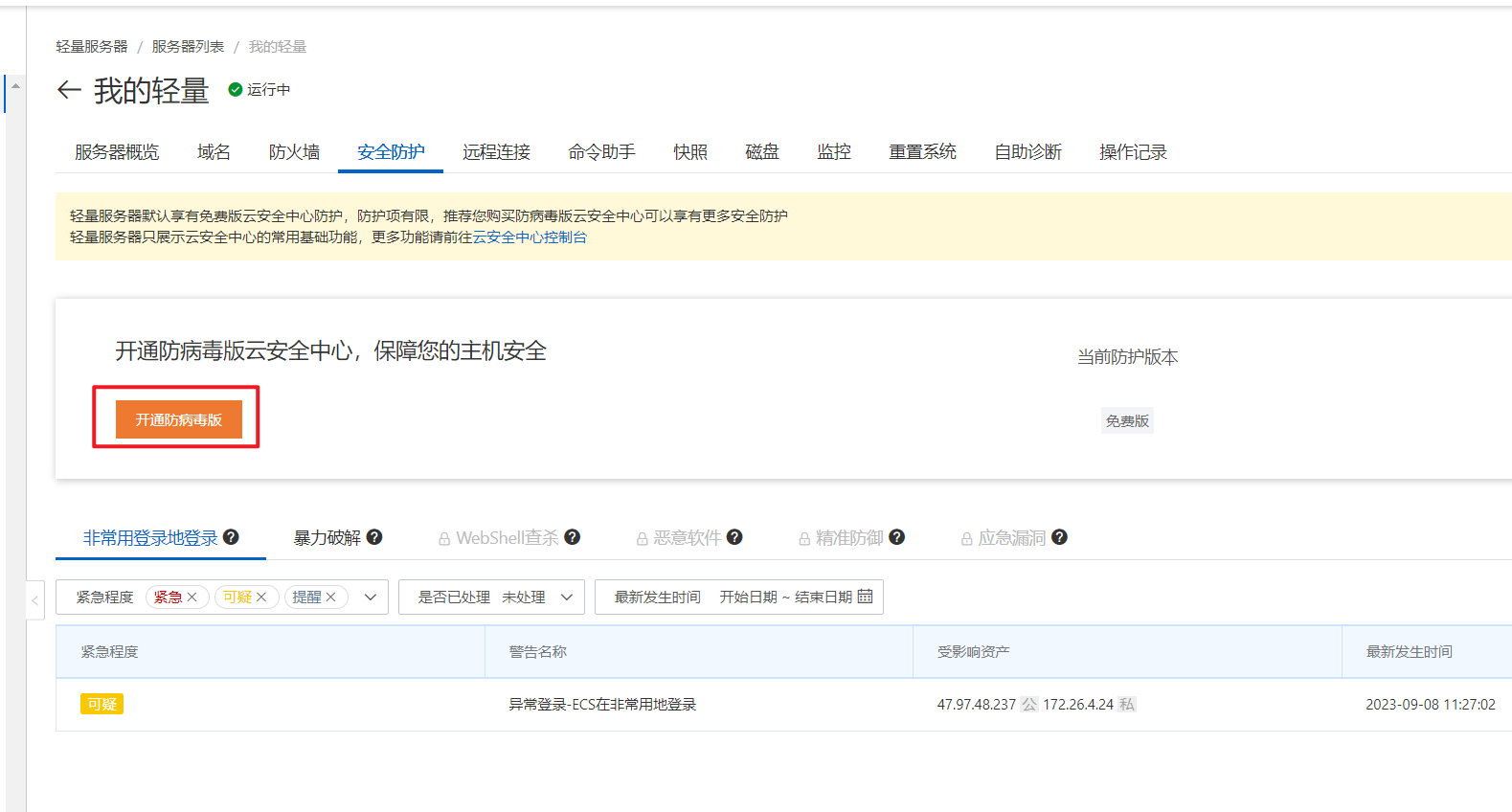Screen dimensions: 1512x812
Task: Open the 操作记录 tab
Action: (x=1133, y=151)
